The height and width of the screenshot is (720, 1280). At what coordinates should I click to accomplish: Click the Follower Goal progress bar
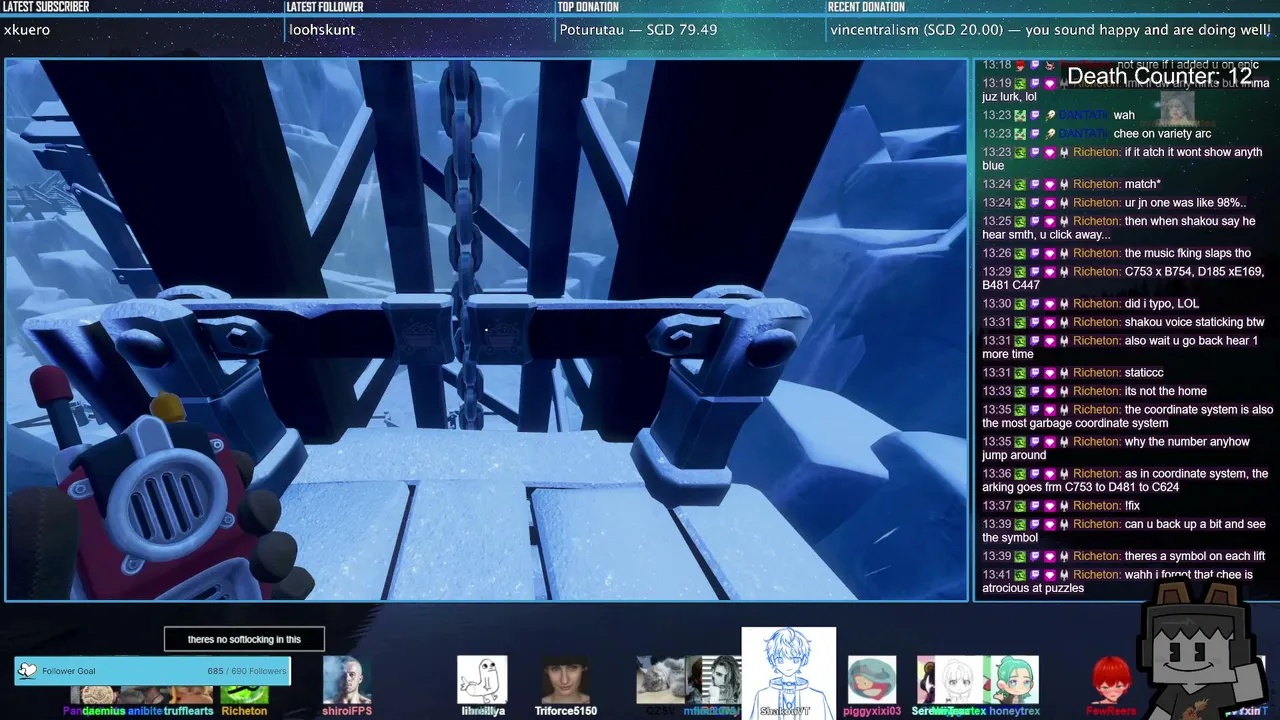coord(152,671)
